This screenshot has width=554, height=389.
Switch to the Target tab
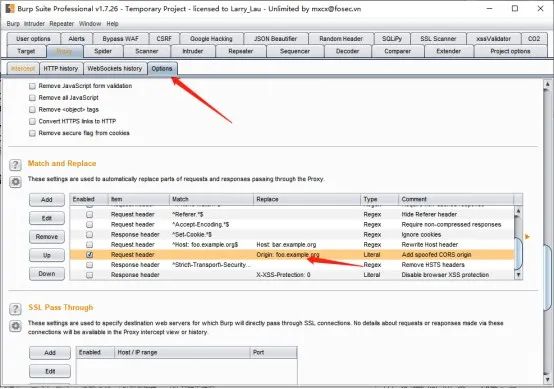point(26,51)
